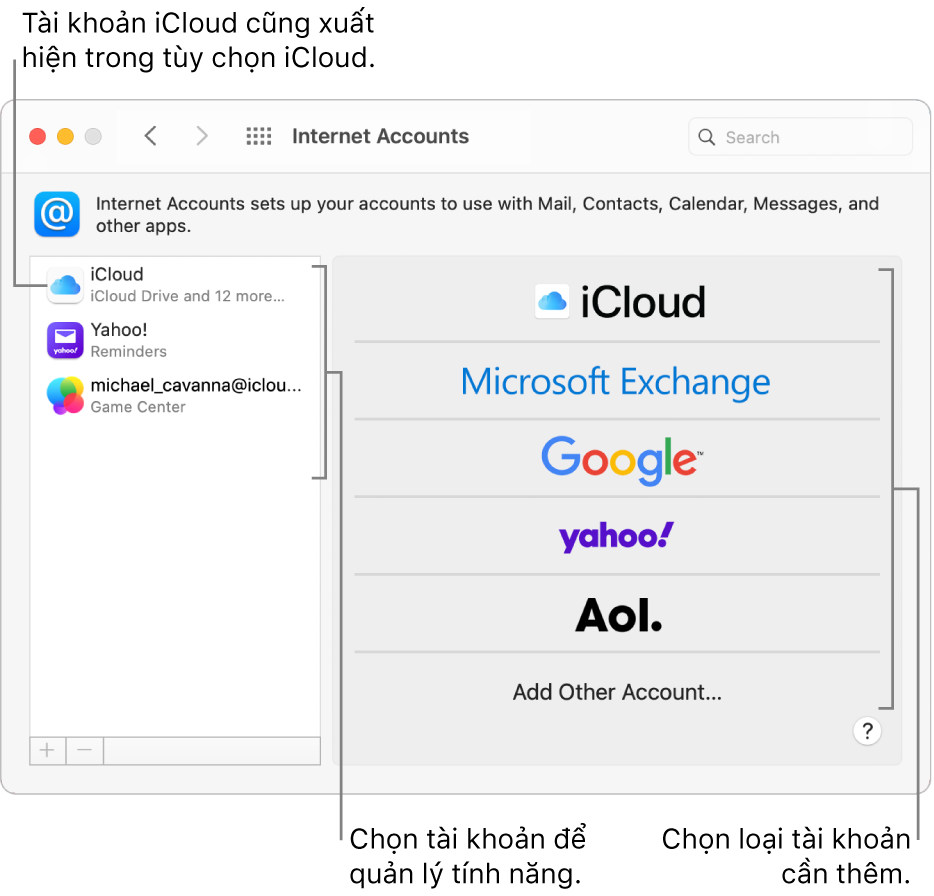Close the Internet Accounts window

point(38,136)
